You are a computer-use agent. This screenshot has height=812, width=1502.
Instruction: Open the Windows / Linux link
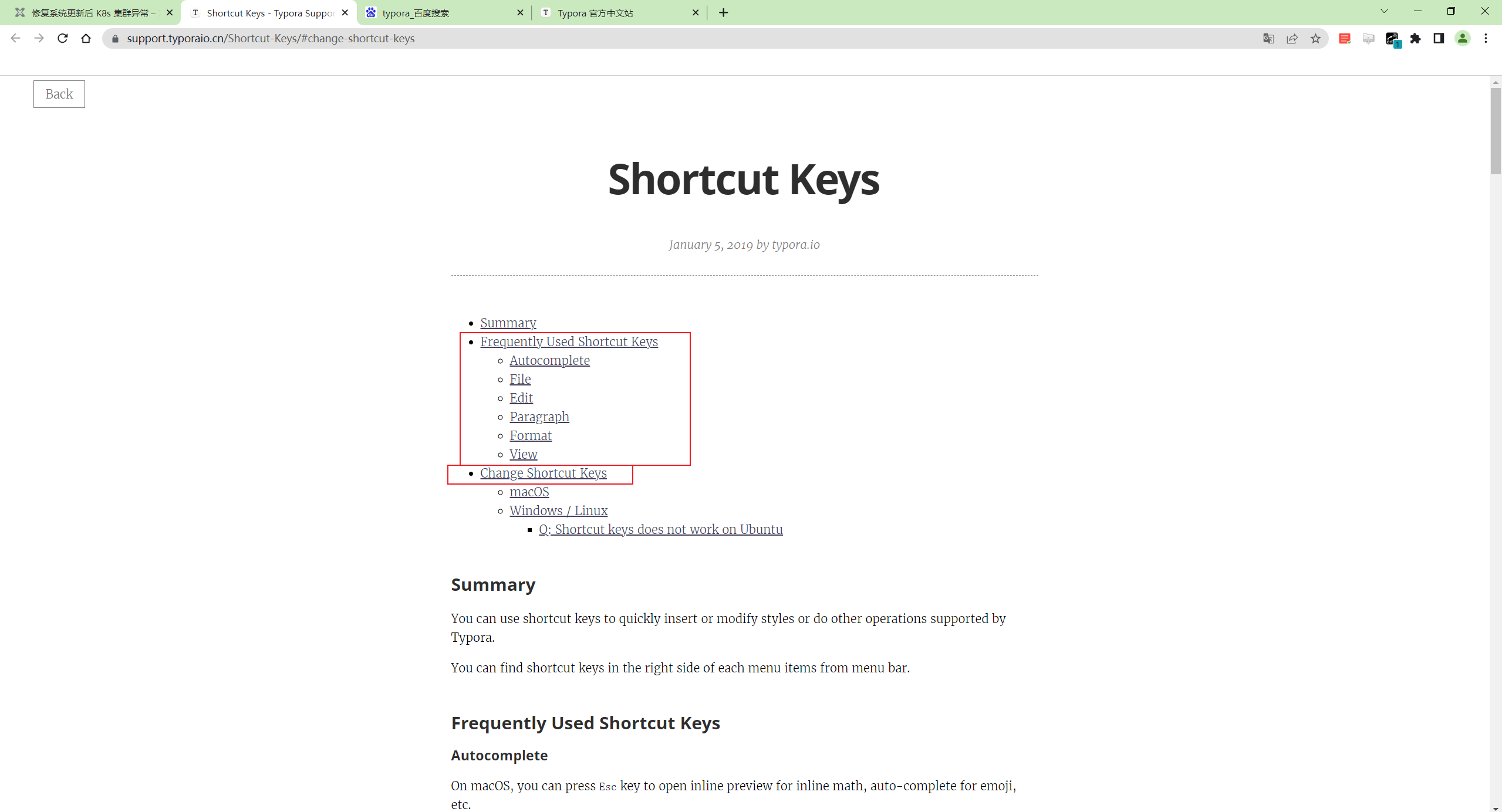tap(558, 510)
